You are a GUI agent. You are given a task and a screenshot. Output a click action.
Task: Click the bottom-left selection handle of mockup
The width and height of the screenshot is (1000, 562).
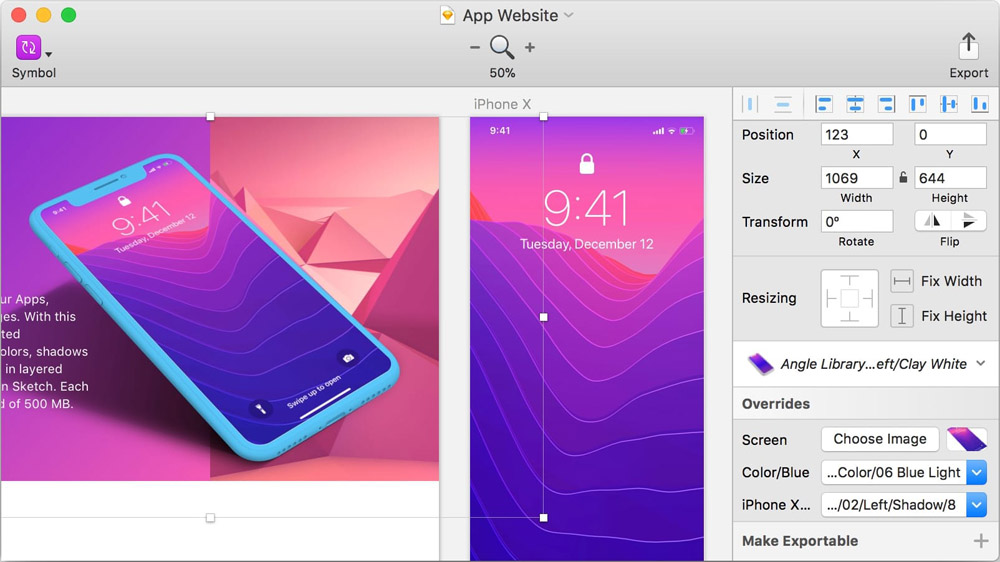210,518
